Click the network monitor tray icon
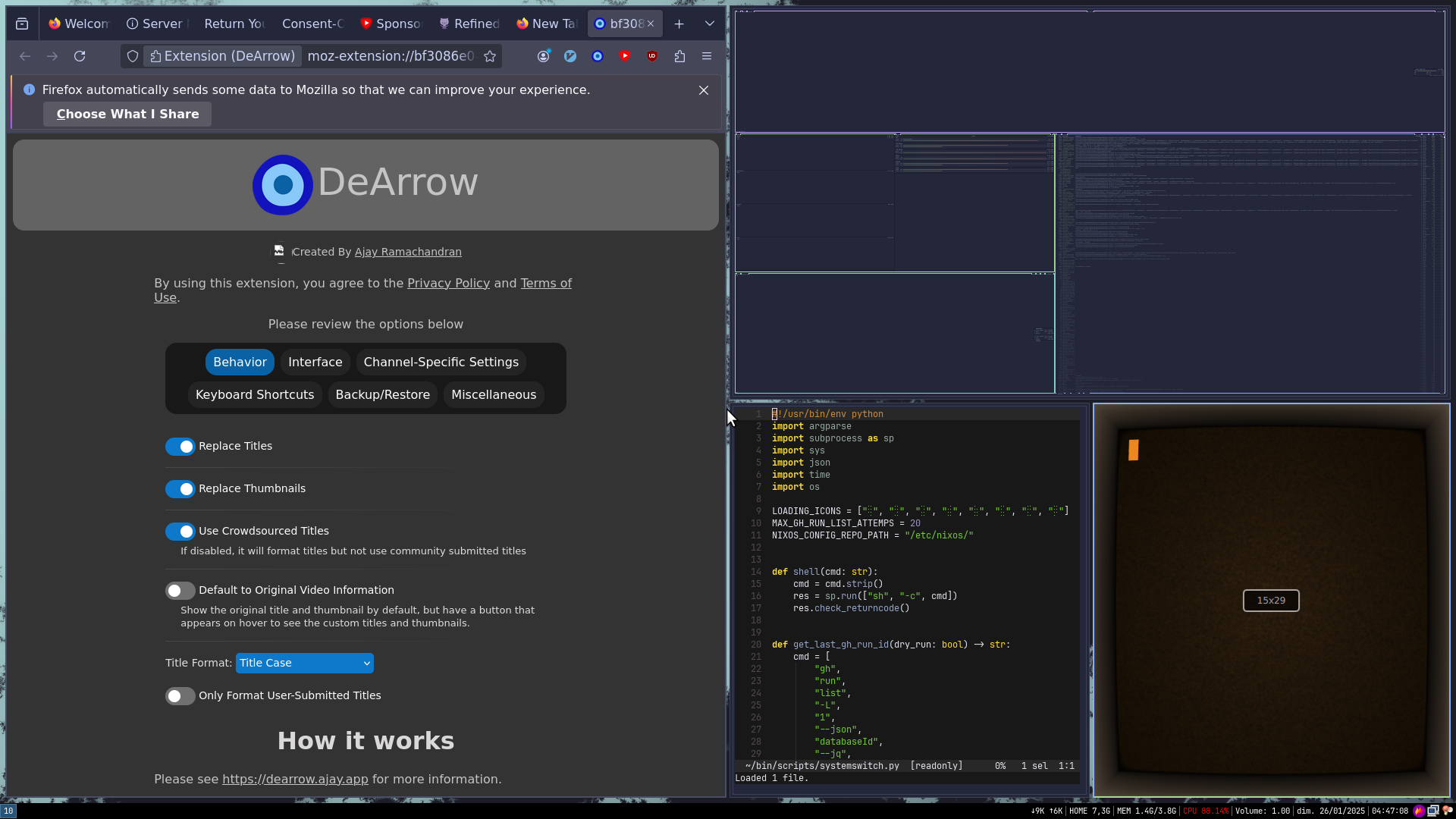The image size is (1456, 819). (x=1433, y=811)
